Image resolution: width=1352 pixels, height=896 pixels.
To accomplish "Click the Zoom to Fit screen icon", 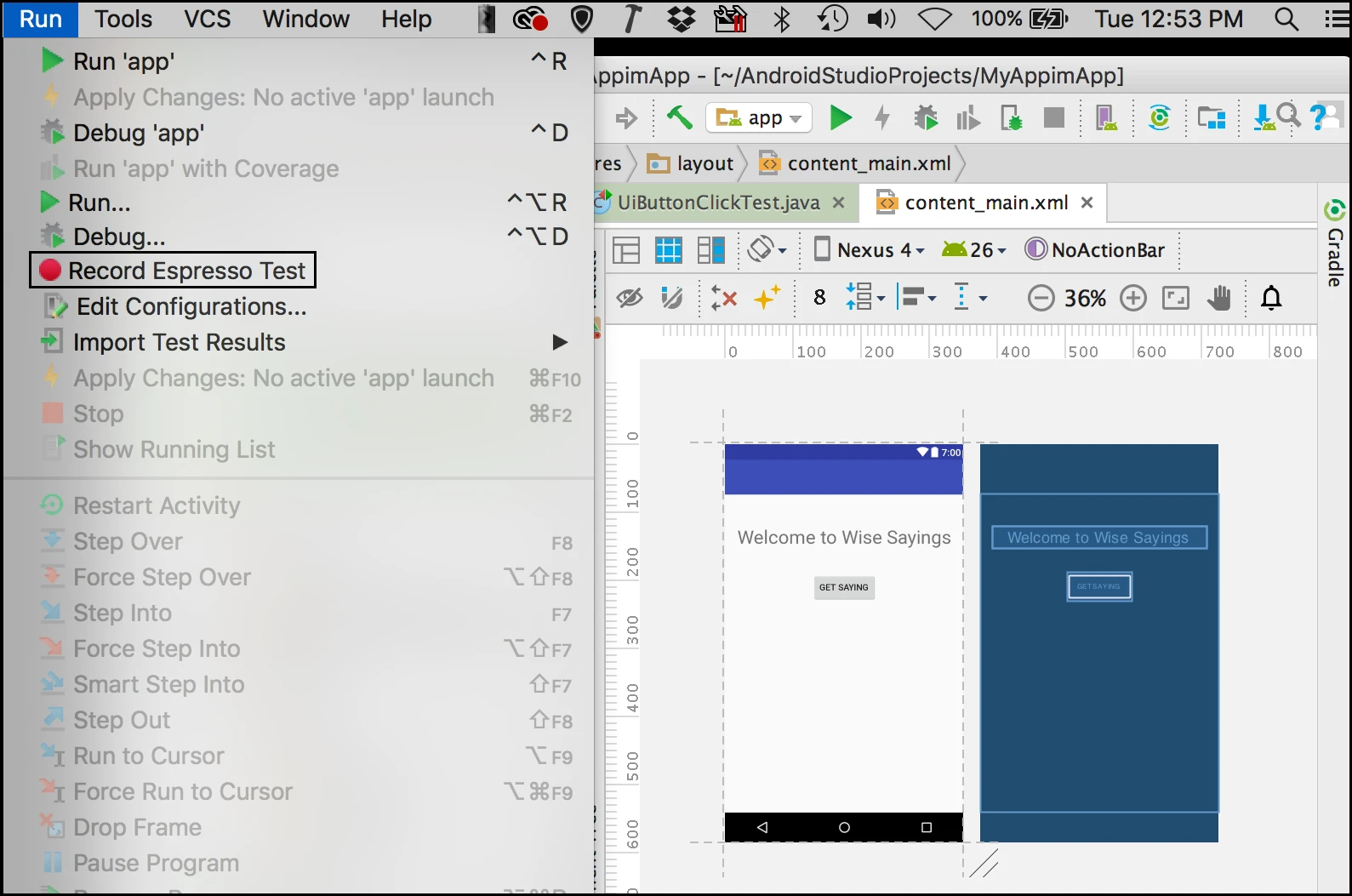I will click(x=1176, y=298).
